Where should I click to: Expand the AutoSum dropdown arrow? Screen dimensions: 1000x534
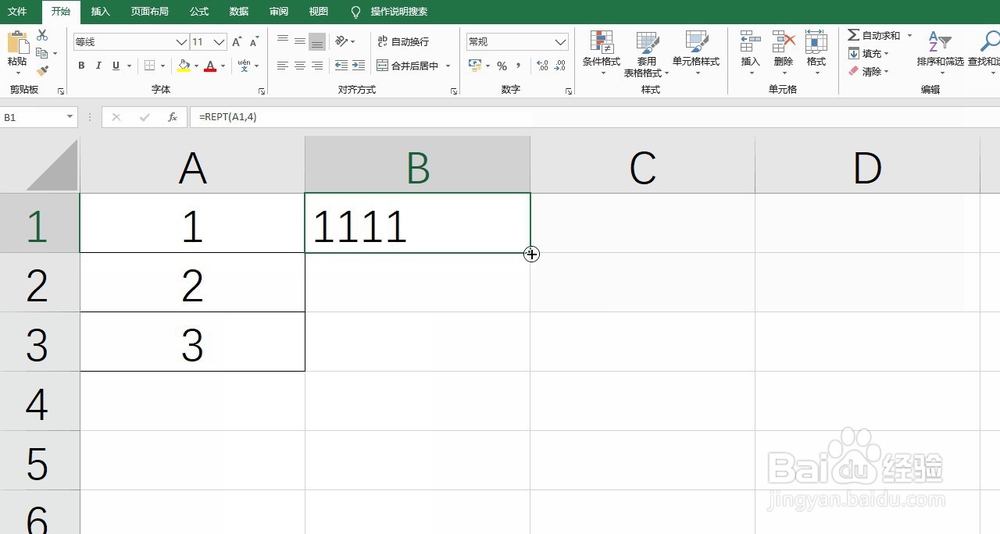click(909, 35)
